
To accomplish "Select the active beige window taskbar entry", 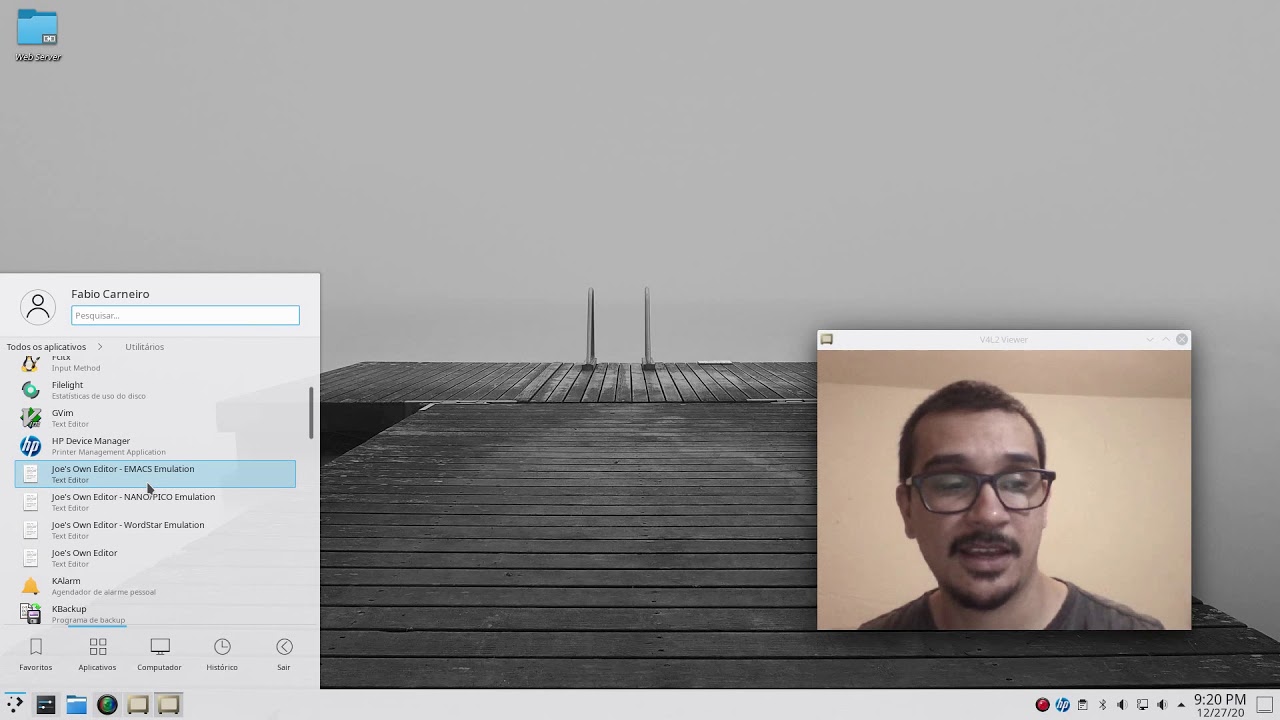I will [x=169, y=704].
